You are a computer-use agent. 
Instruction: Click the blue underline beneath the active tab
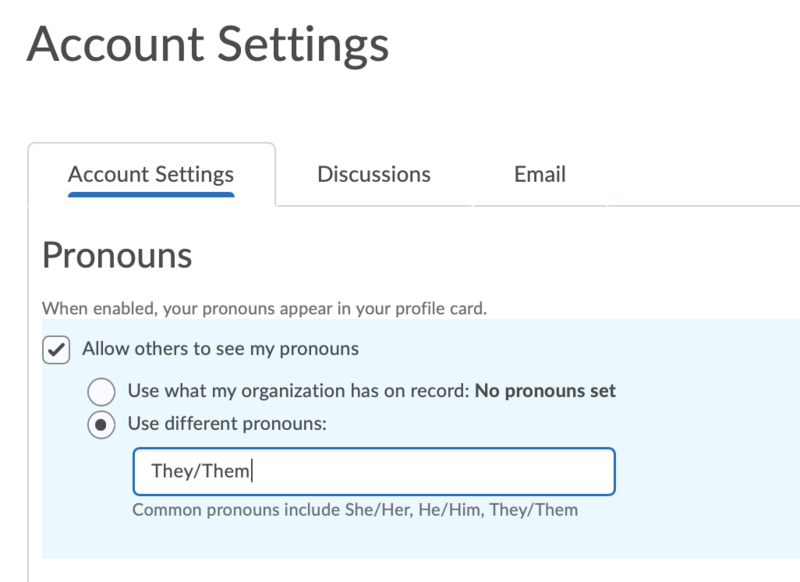(151, 194)
